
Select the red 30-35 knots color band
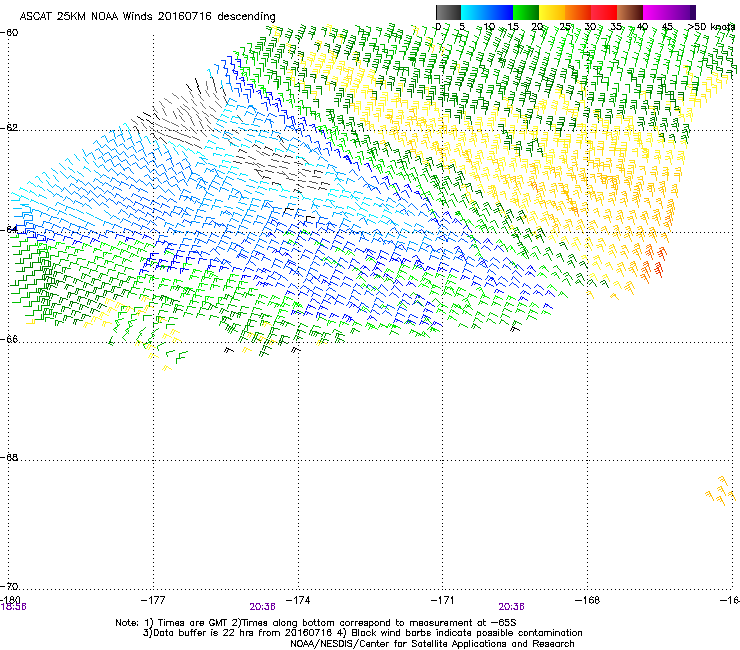[604, 12]
